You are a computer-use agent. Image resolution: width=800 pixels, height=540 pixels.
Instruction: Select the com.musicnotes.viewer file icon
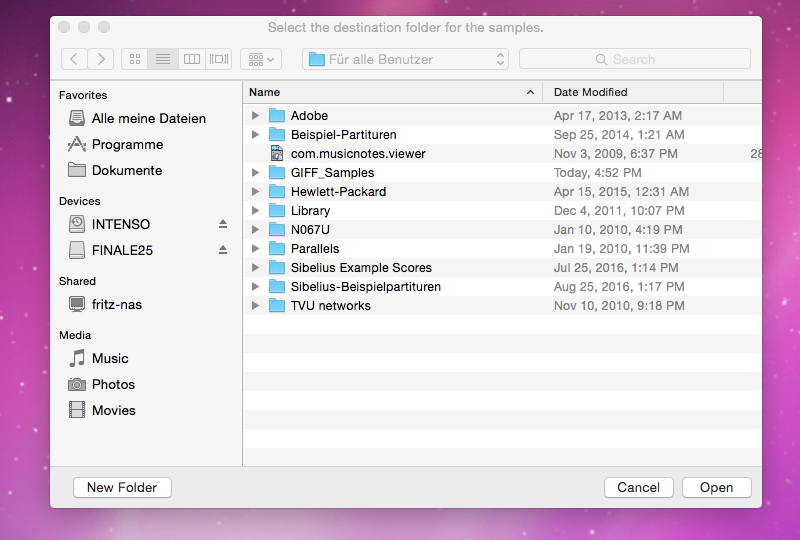point(277,154)
